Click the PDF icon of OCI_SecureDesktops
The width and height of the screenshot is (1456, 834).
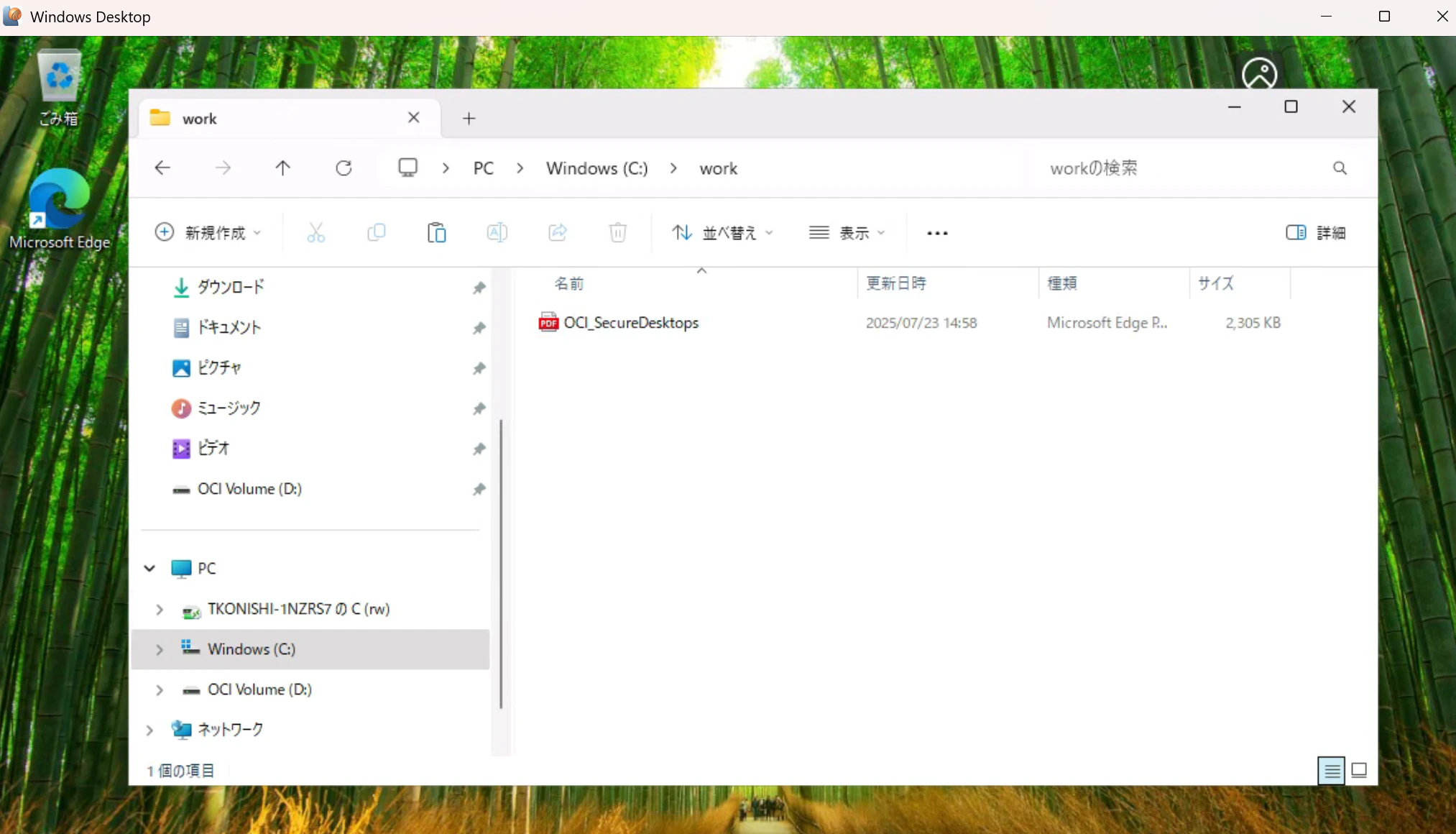coord(548,322)
